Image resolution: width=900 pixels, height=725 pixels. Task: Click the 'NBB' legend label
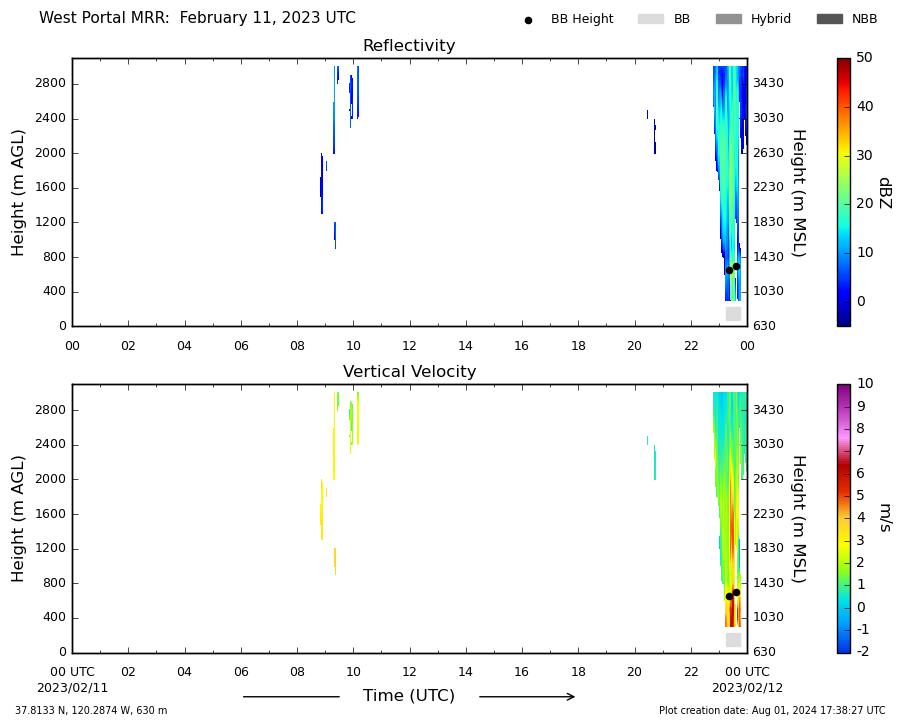coord(864,19)
